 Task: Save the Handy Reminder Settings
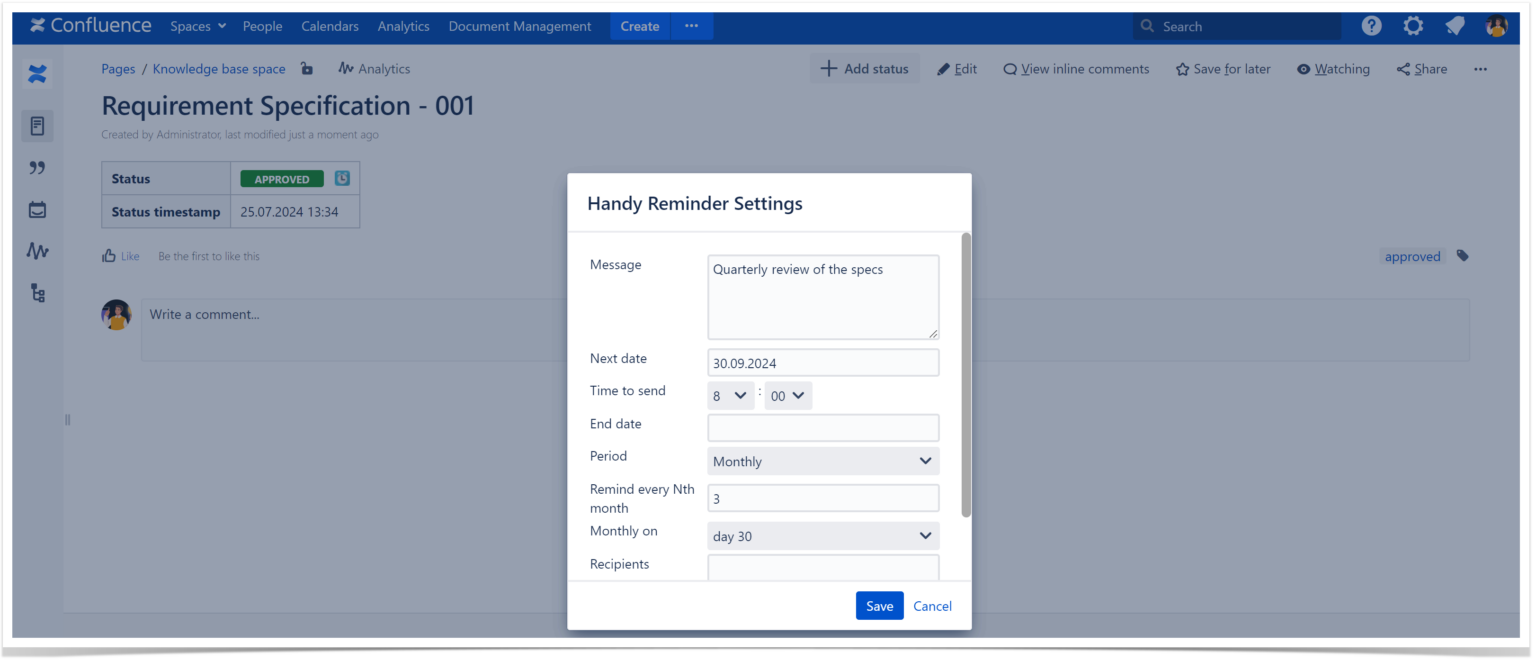[879, 606]
